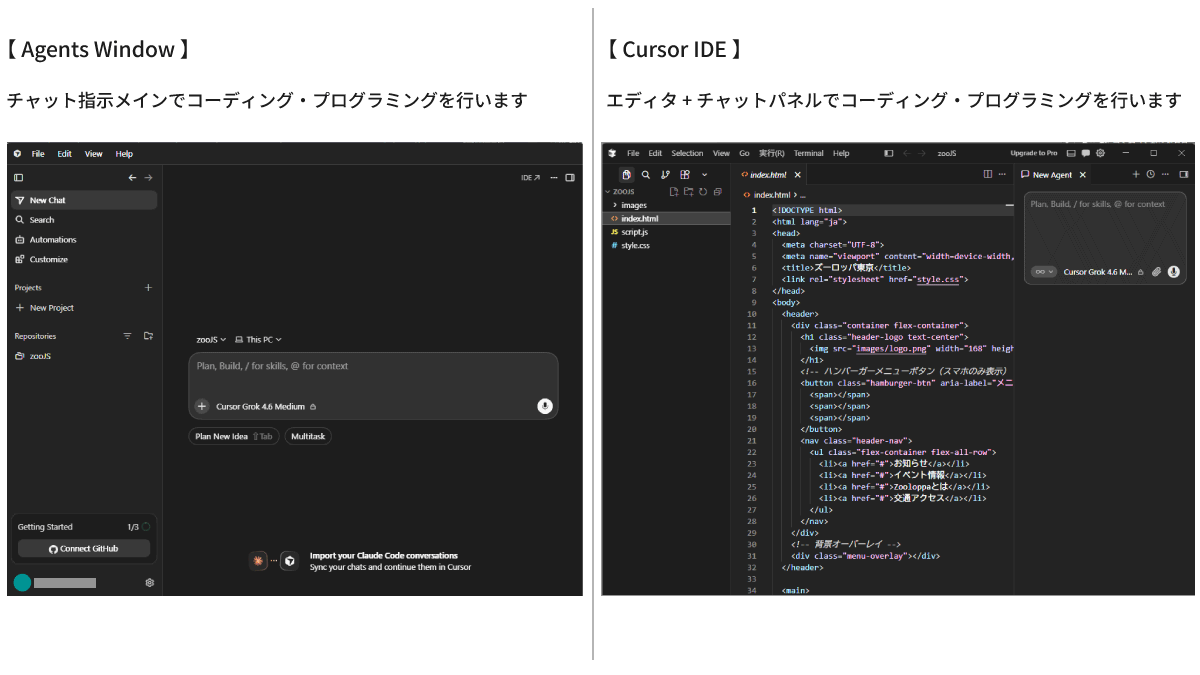Click the microphone icon in the Agents Window prompt
Screen dimensions: 1200x675
544,406
